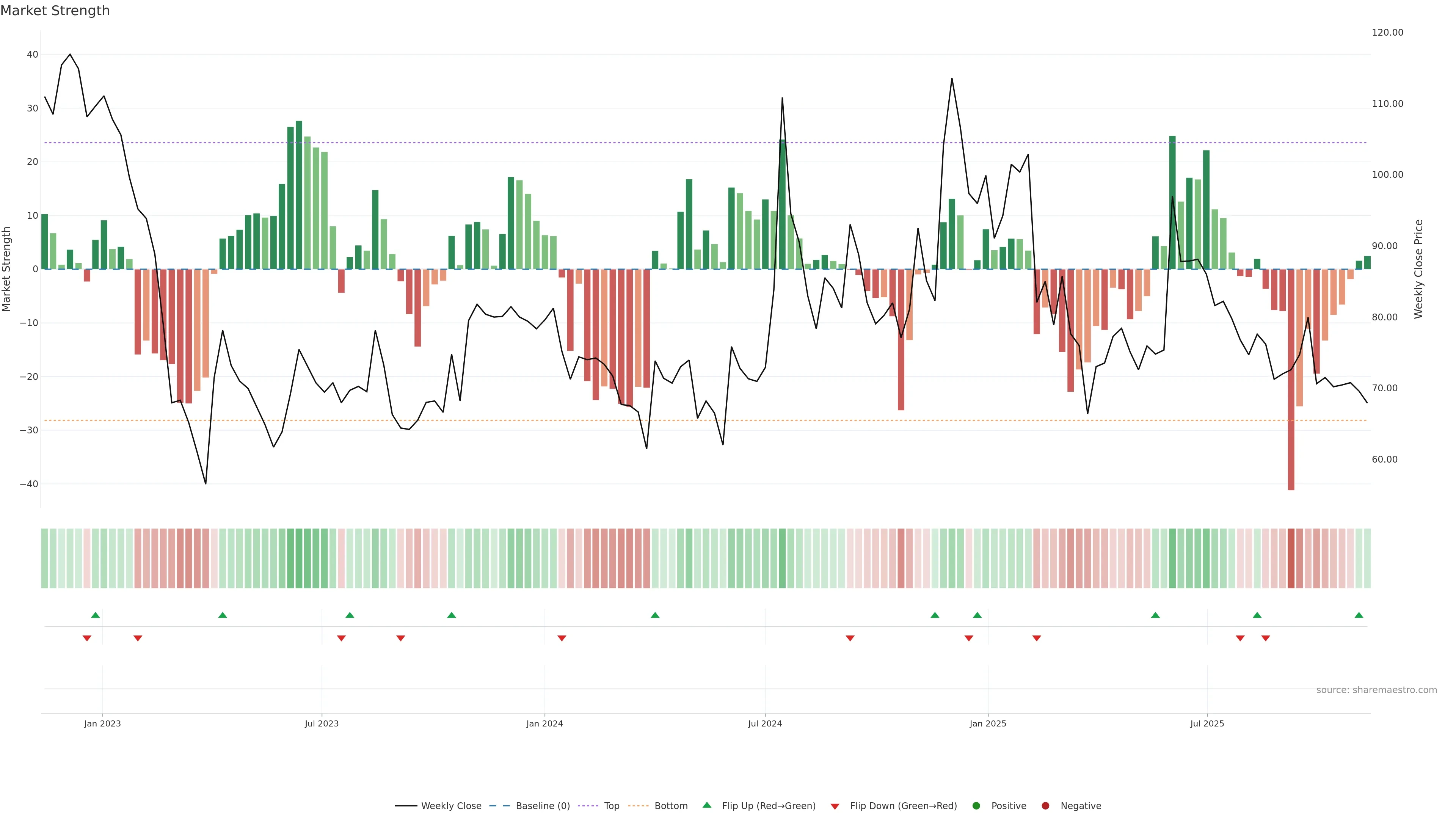Click the Jan 2025 x-axis label
The height and width of the screenshot is (819, 1456).
click(x=987, y=723)
